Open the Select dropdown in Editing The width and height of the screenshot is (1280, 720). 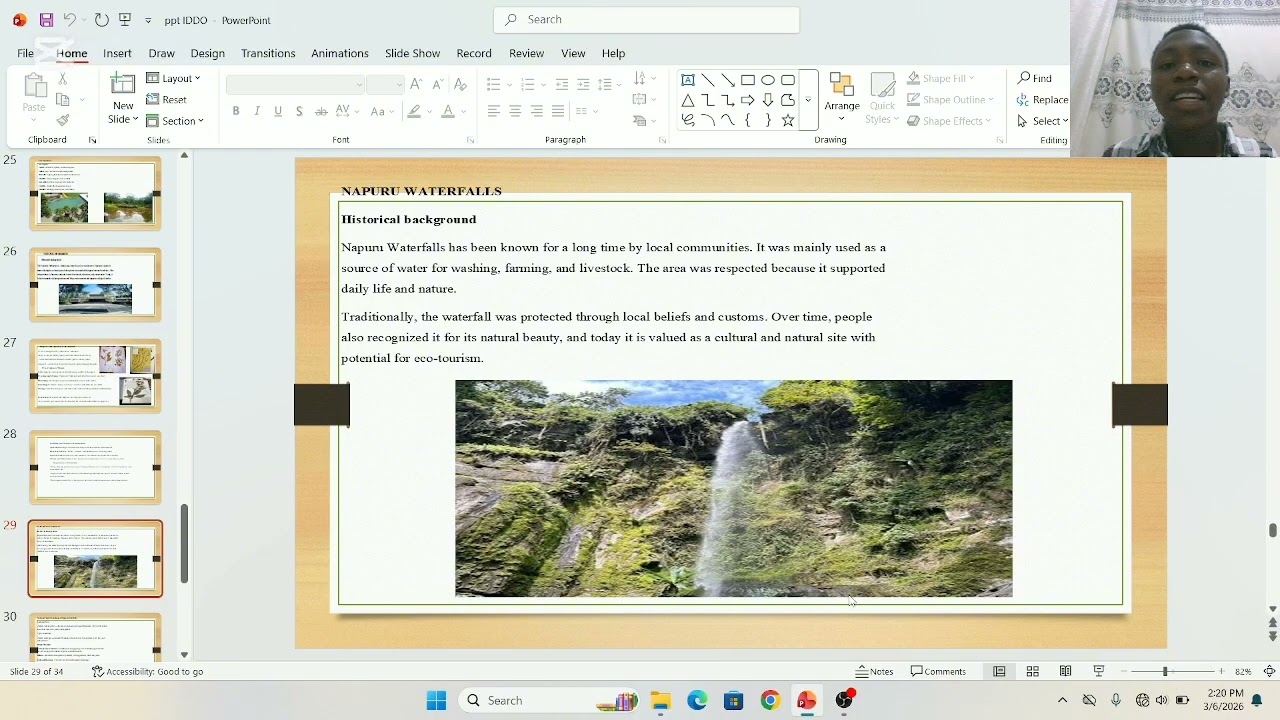tap(1043, 121)
